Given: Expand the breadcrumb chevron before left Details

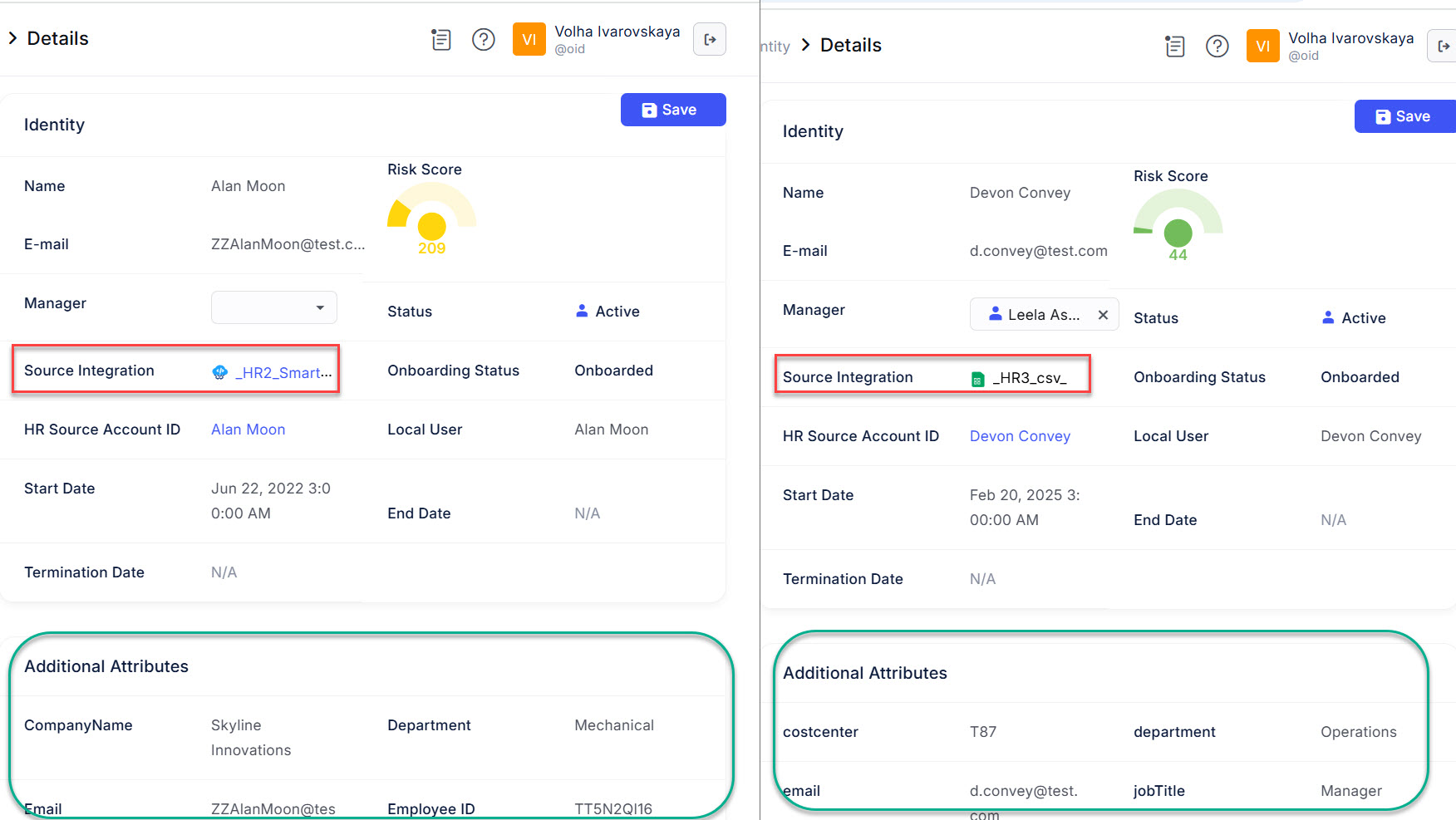Looking at the screenshot, I should [12, 38].
